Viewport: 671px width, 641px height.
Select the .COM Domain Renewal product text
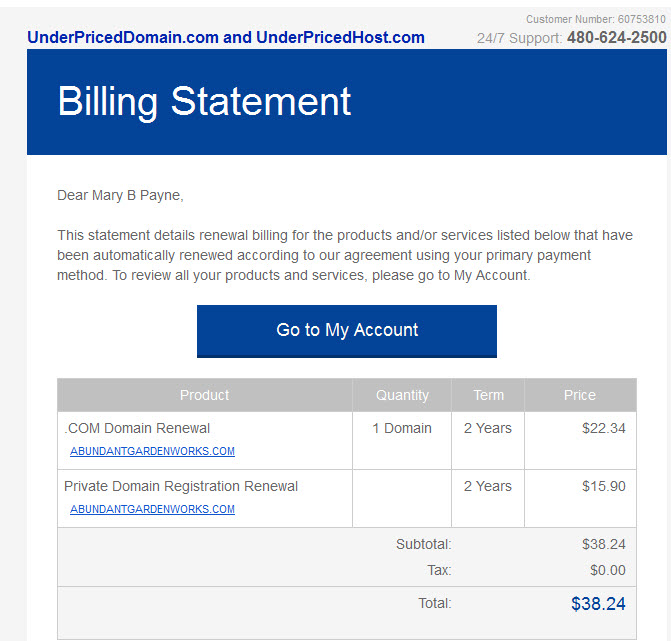[x=137, y=428]
